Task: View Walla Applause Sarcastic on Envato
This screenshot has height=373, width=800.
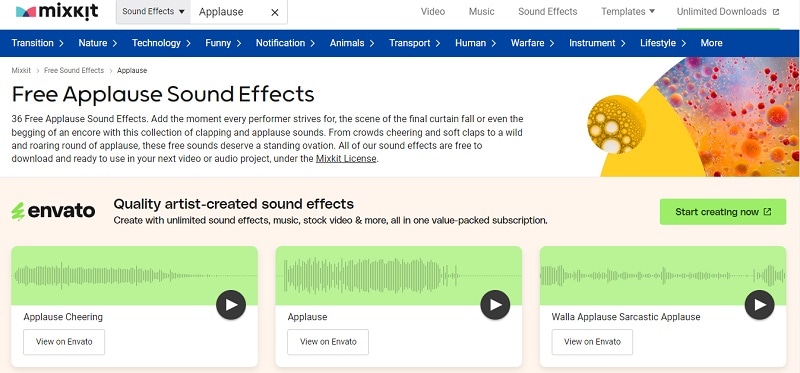Action: [592, 342]
